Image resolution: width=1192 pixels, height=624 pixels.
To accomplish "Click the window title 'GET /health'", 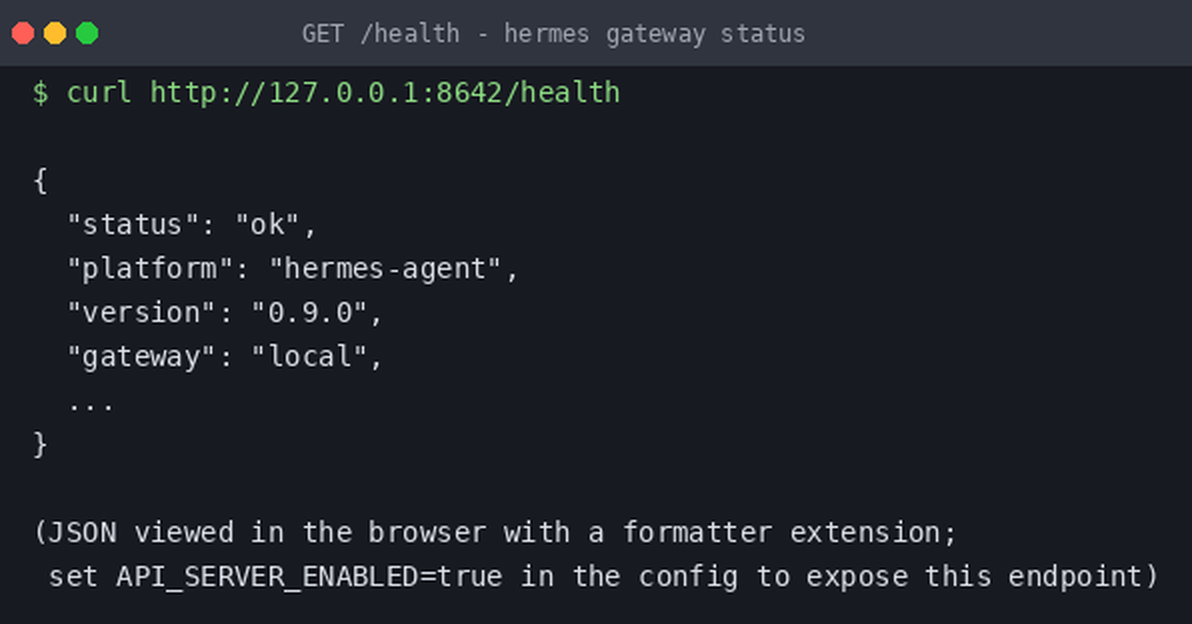I will click(381, 34).
